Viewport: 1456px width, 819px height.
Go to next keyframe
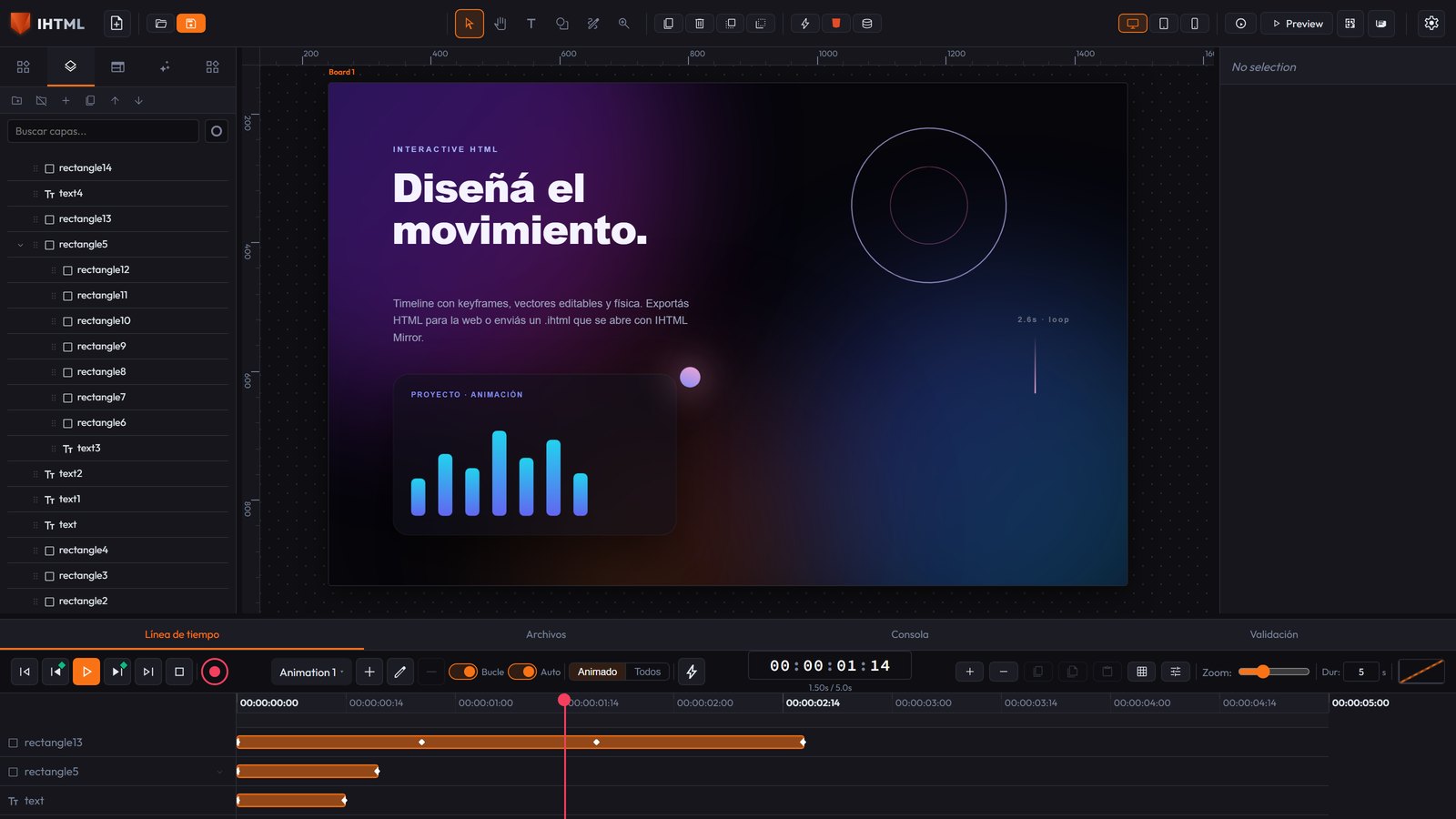(x=117, y=672)
